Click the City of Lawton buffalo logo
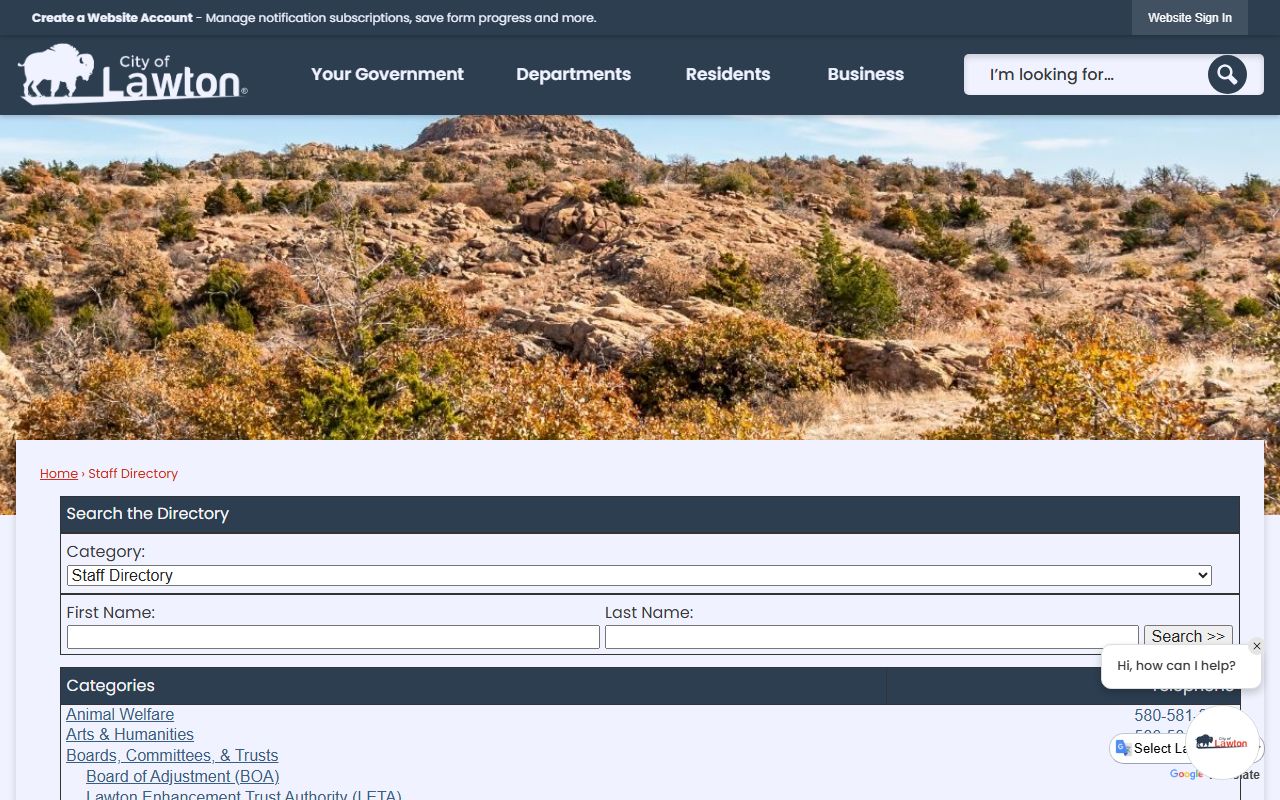The height and width of the screenshot is (800, 1280). pos(132,74)
